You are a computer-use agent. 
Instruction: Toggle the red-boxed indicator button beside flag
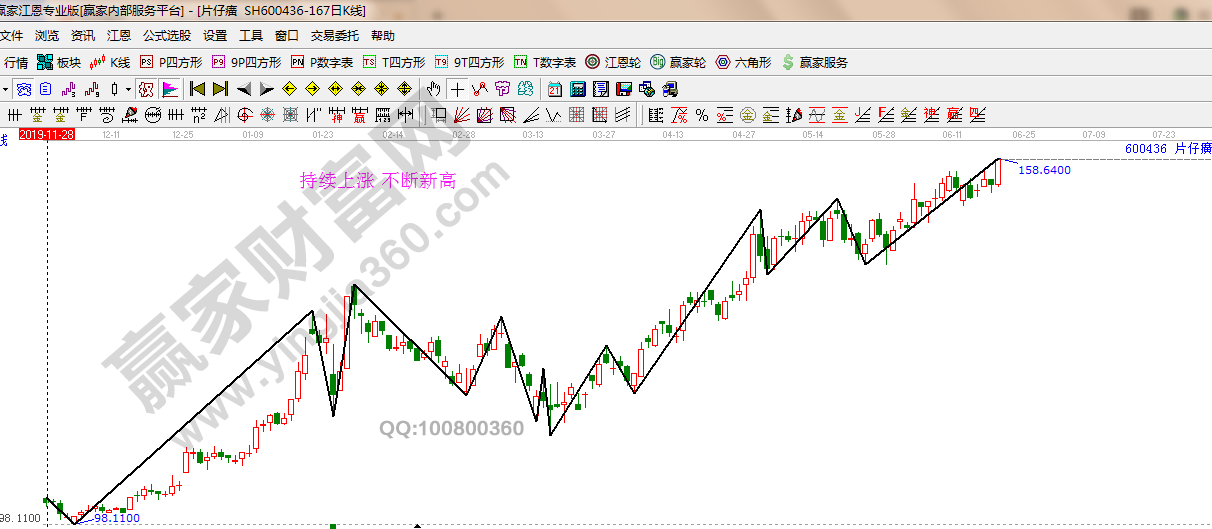pyautogui.click(x=146, y=89)
